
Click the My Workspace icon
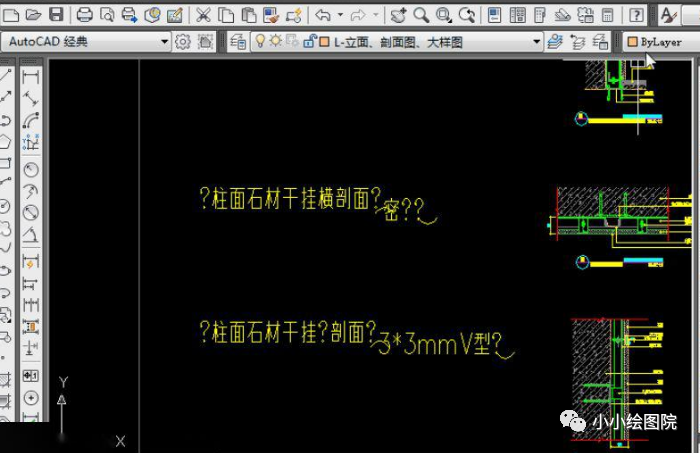click(x=205, y=42)
